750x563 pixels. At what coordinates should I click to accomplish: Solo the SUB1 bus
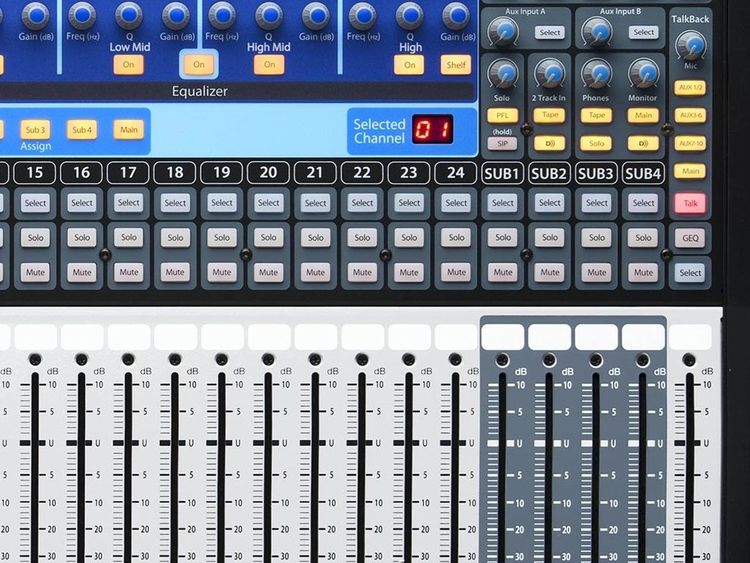coord(503,237)
